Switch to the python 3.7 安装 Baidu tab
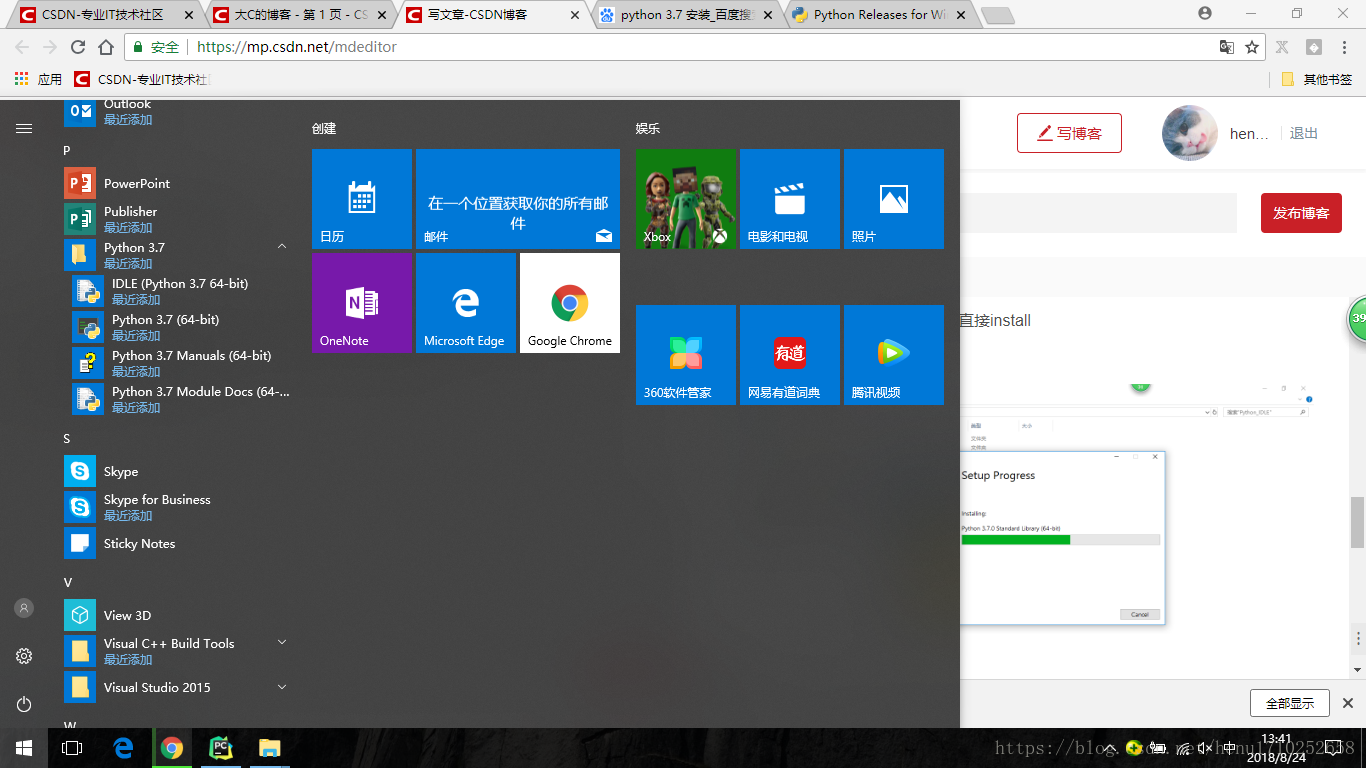This screenshot has width=1366, height=768. point(687,15)
